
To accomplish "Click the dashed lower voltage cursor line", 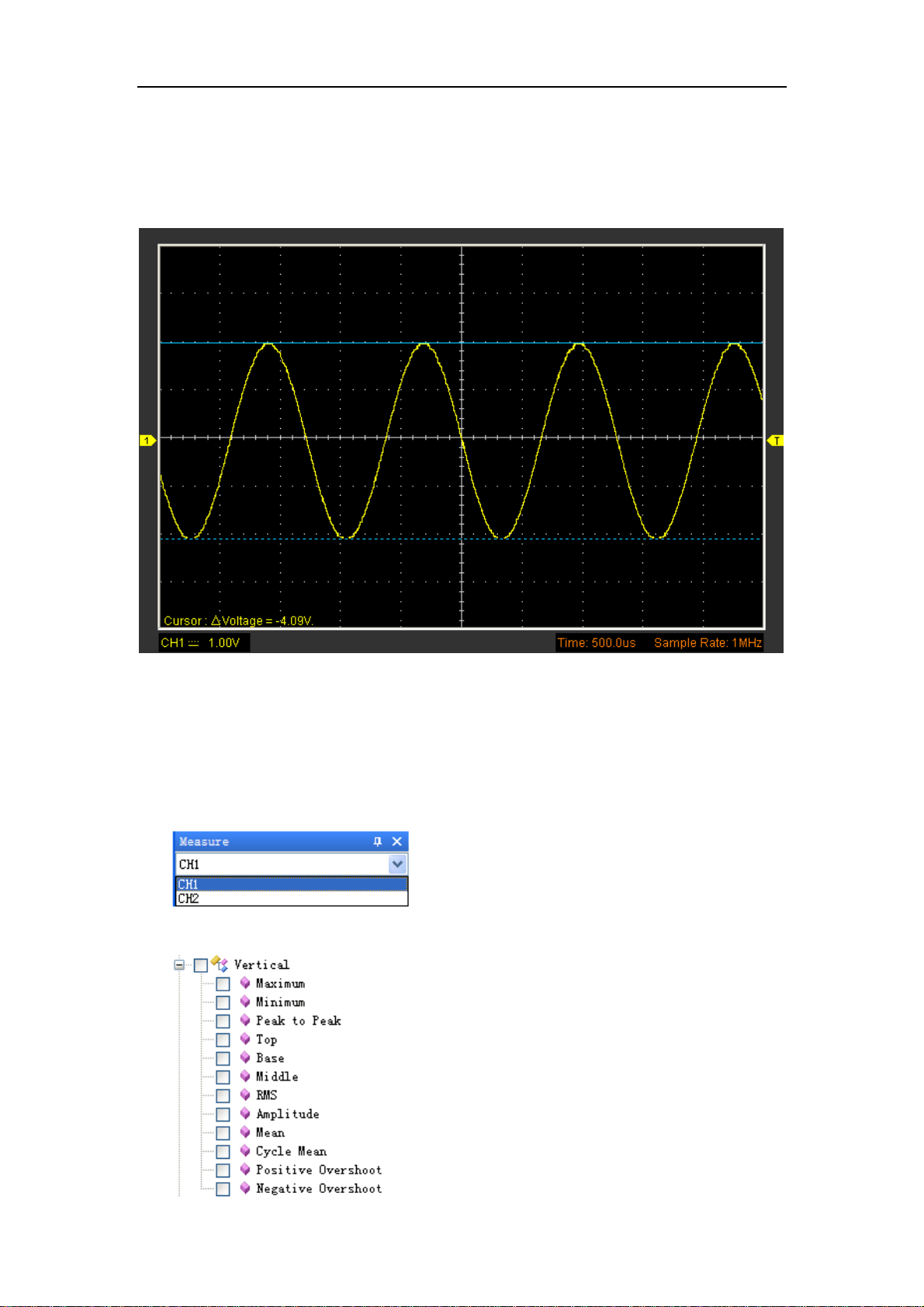I will [x=462, y=538].
